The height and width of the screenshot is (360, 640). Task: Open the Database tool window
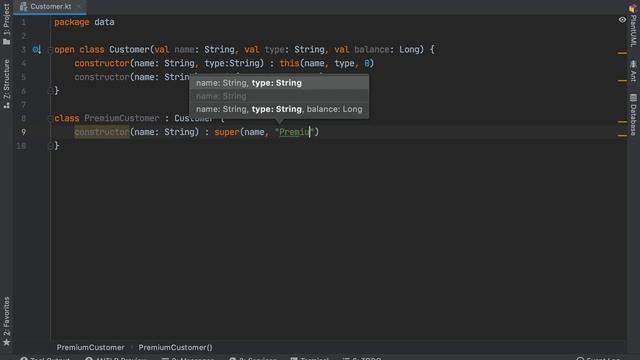coord(633,115)
